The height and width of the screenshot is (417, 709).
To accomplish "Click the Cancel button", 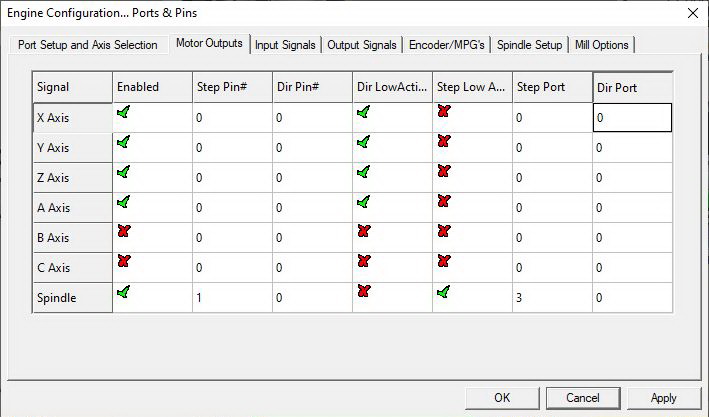I will tap(582, 397).
